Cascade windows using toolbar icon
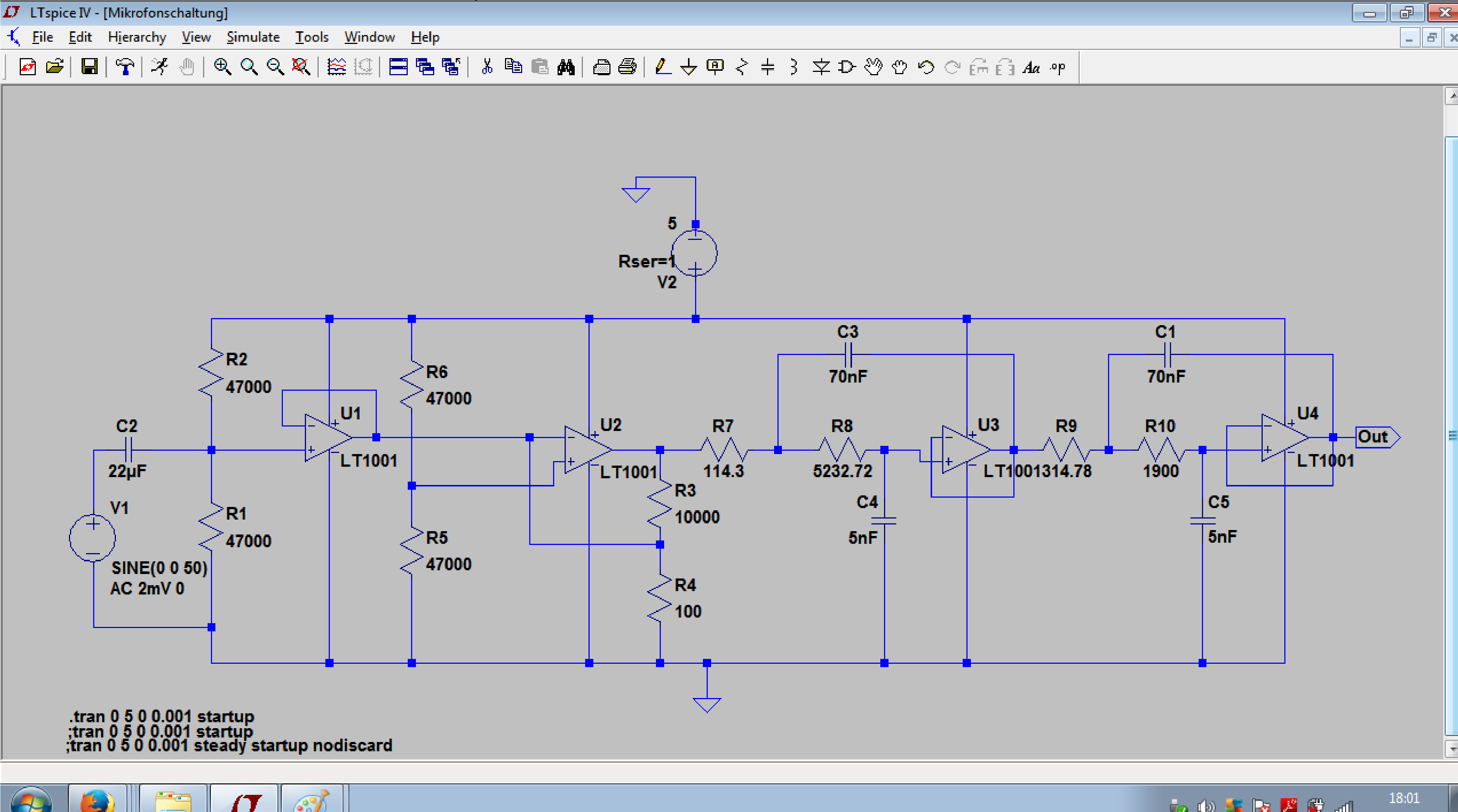This screenshot has height=812, width=1458. 425,67
